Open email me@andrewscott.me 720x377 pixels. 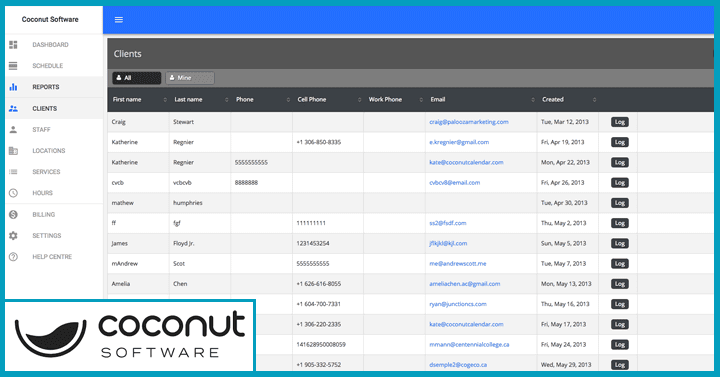coord(458,264)
